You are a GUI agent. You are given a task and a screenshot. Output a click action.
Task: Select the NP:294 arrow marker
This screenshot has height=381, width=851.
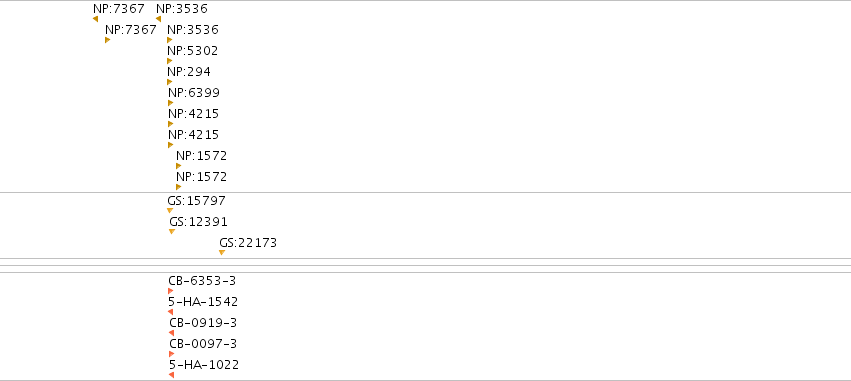tap(169, 82)
